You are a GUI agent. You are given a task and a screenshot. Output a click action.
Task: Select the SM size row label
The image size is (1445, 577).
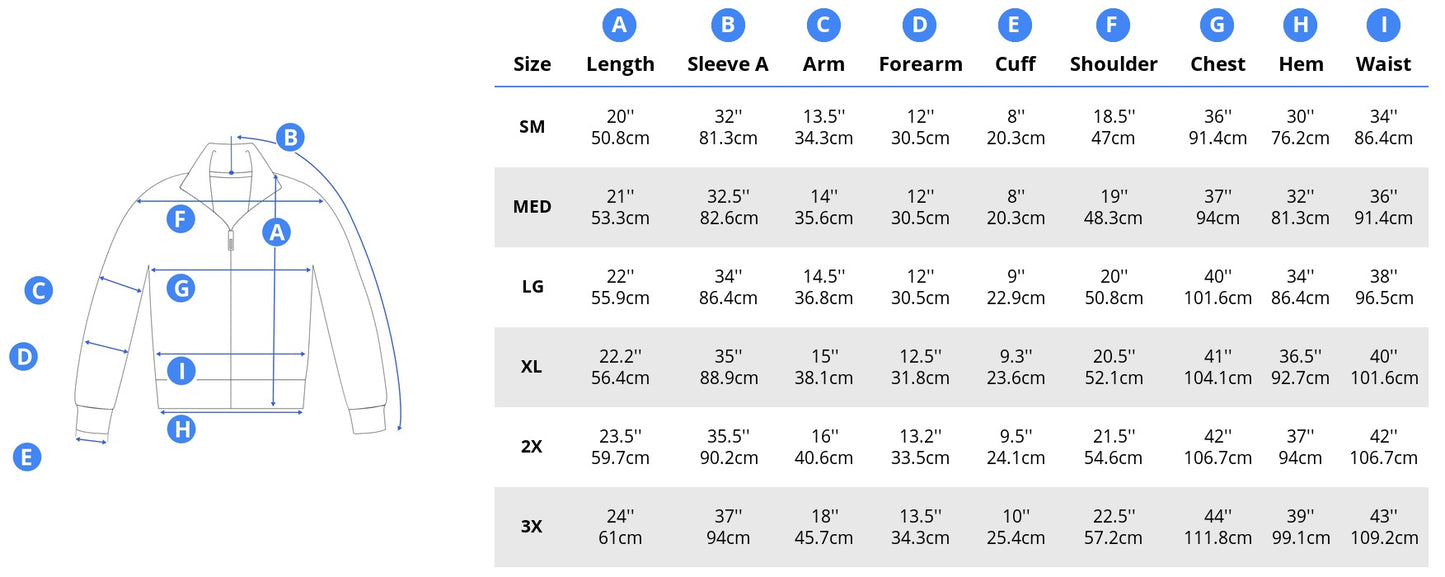tap(532, 127)
